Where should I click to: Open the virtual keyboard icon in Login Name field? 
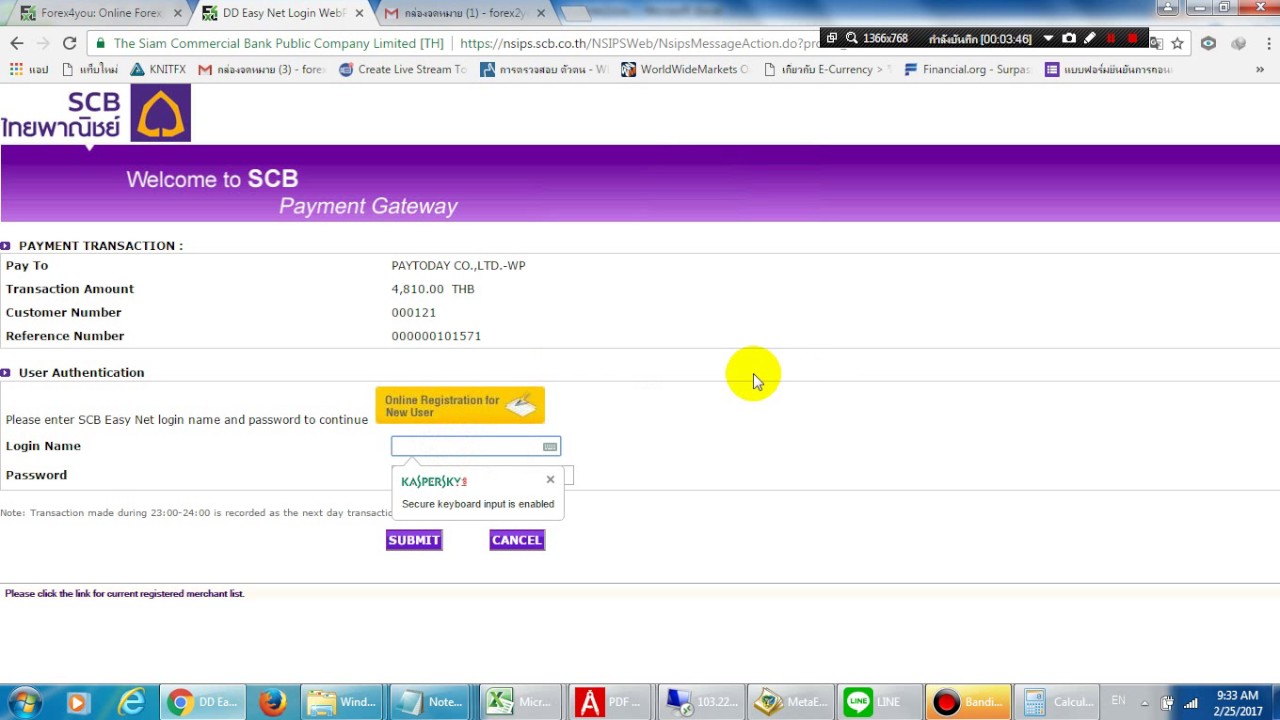(550, 447)
